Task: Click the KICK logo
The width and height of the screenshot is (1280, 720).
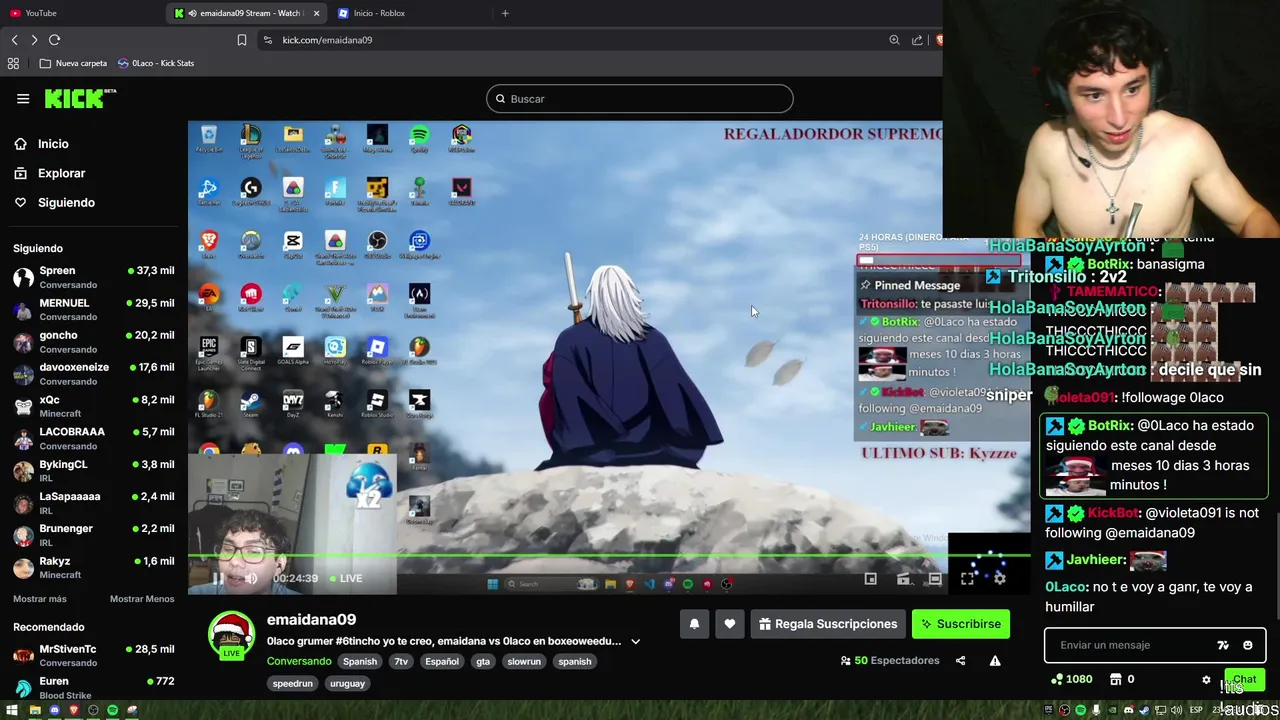Action: pos(80,98)
